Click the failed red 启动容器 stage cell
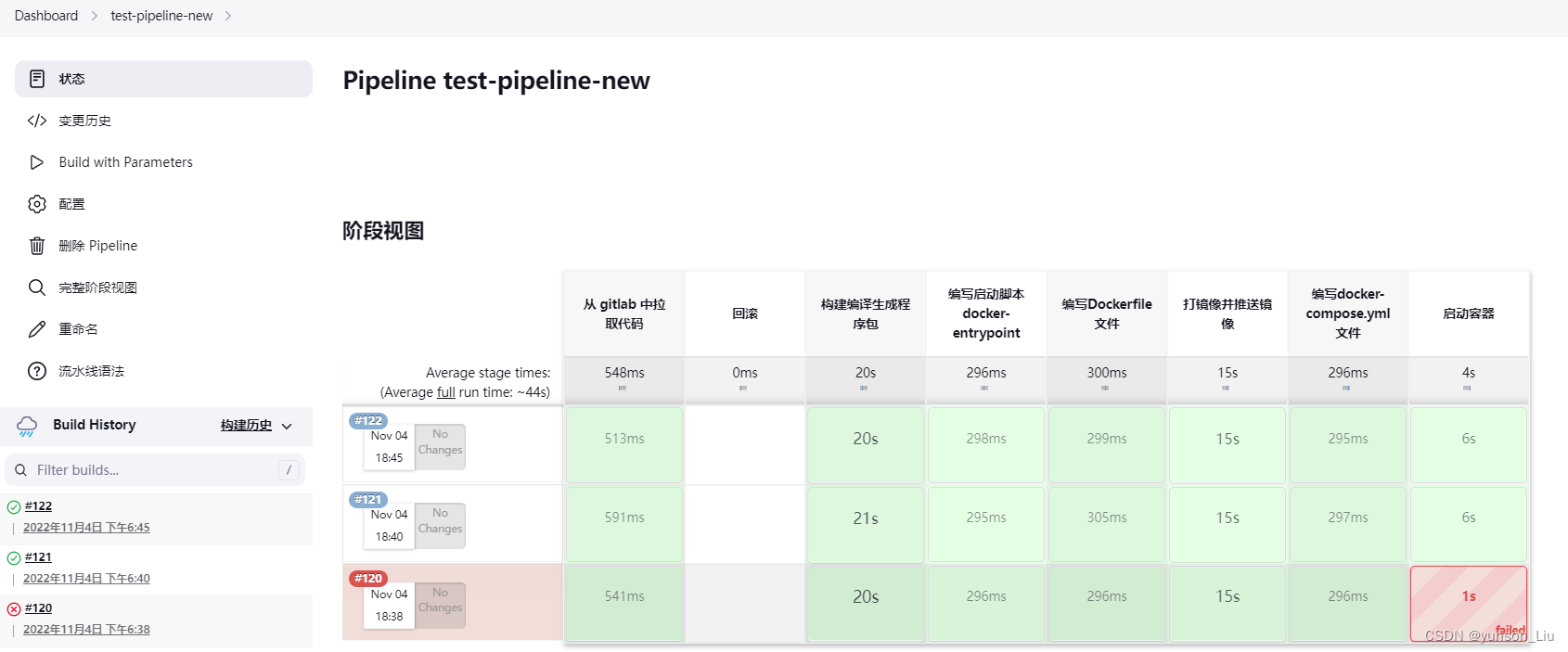This screenshot has width=1568, height=652. pyautogui.click(x=1469, y=604)
